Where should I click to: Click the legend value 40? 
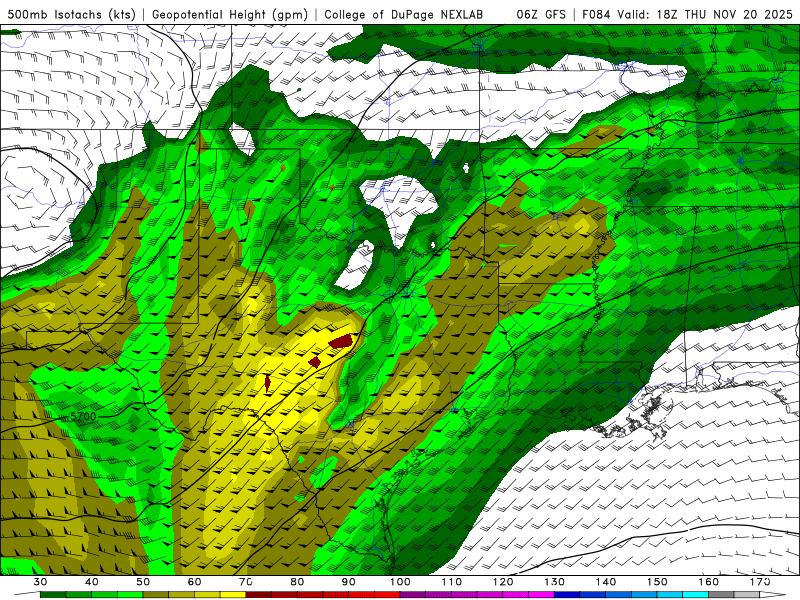(x=92, y=582)
